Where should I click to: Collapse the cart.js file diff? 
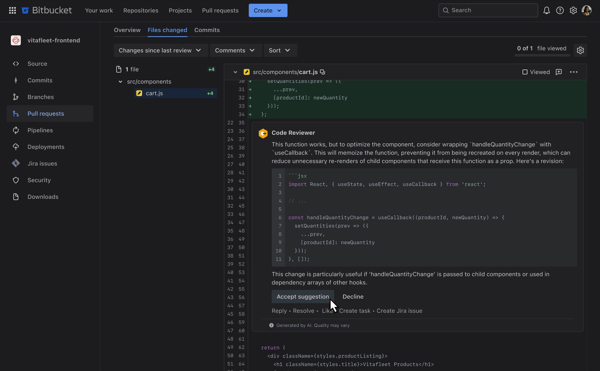[x=235, y=72]
